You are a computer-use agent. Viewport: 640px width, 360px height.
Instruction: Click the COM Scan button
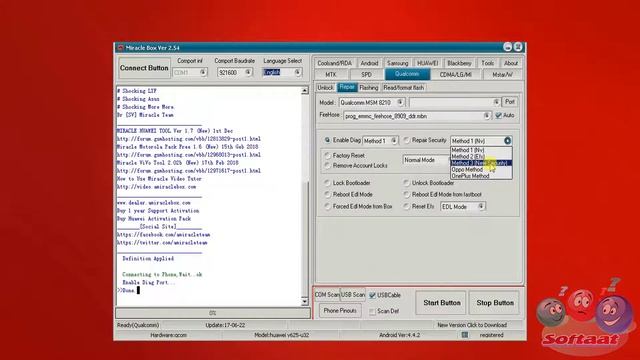[x=327, y=295]
